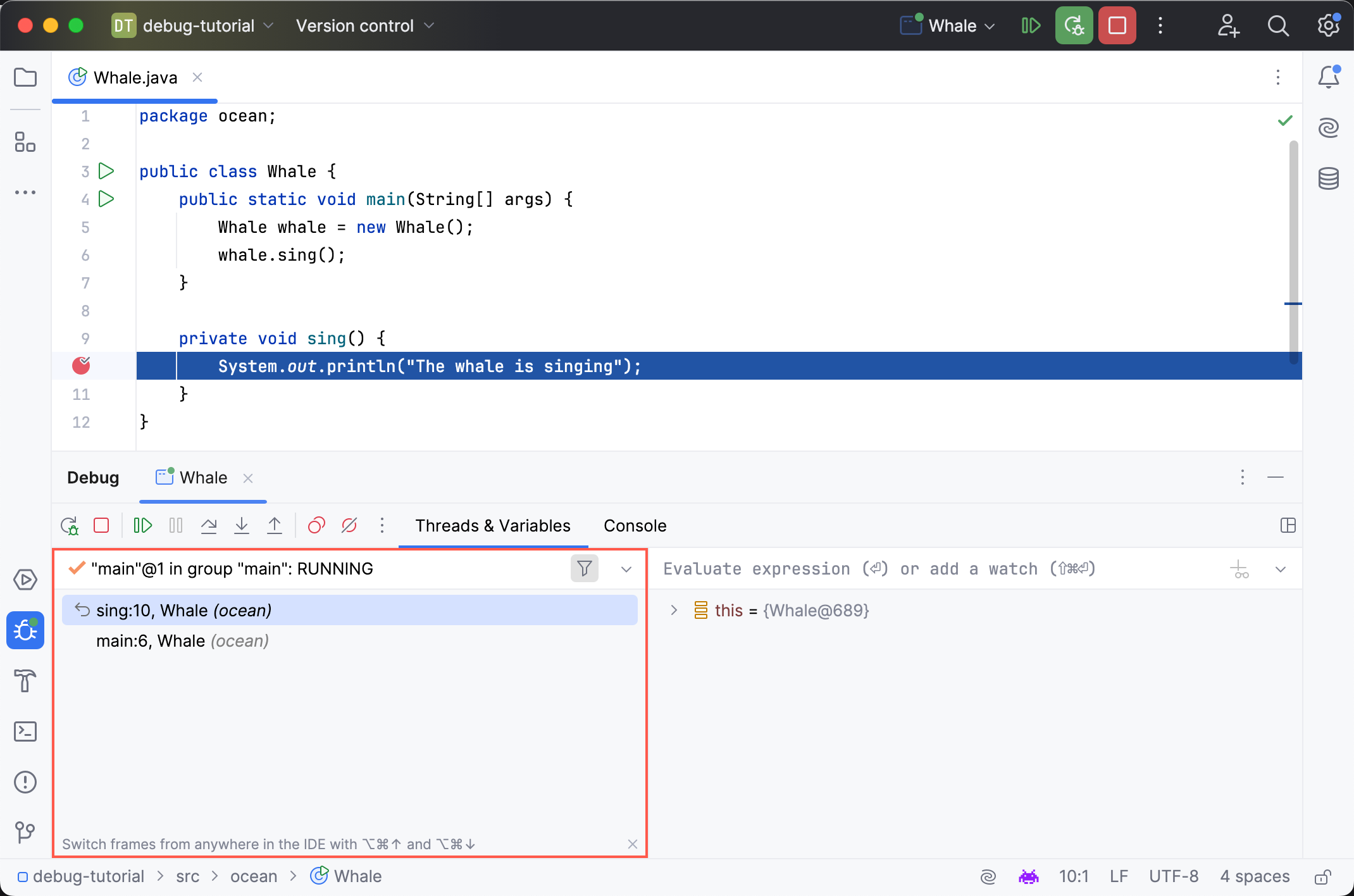
Task: Click Step Out in the debug toolbar
Action: coord(275,525)
